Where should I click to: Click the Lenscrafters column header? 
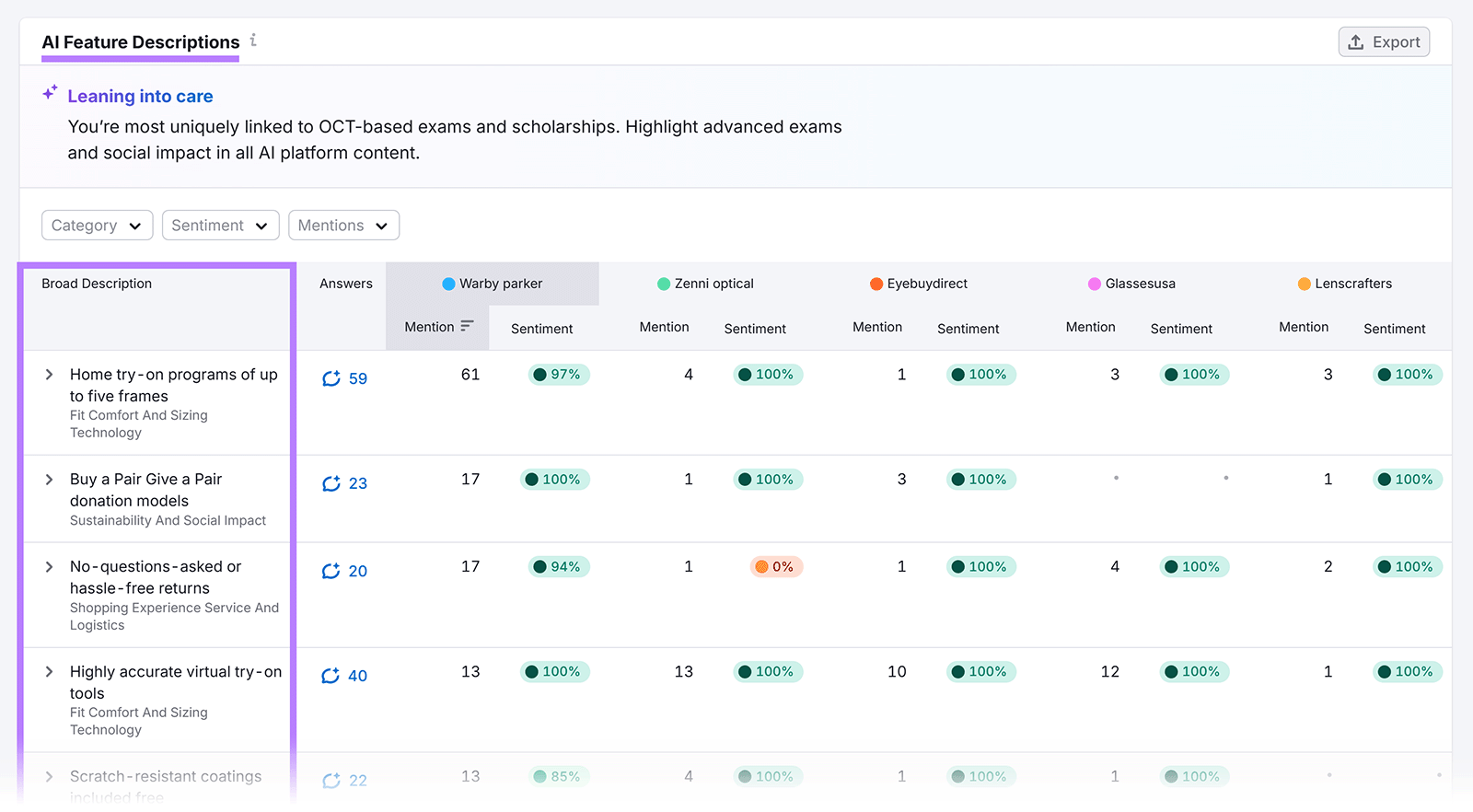coord(1345,284)
